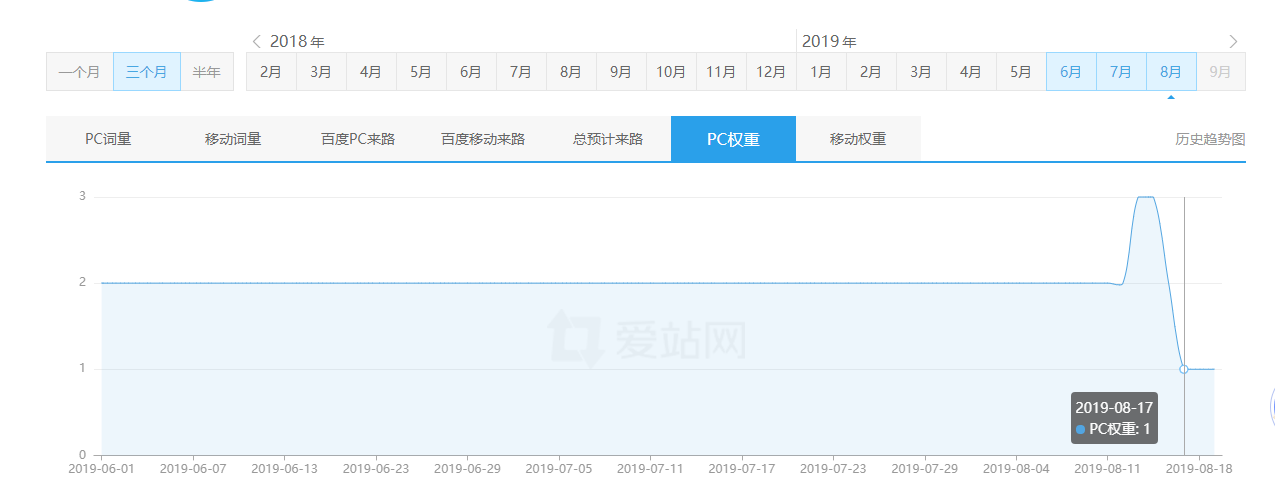The image size is (1275, 495).
Task: Click the small triangle marker under 8月
Action: coord(1171,97)
